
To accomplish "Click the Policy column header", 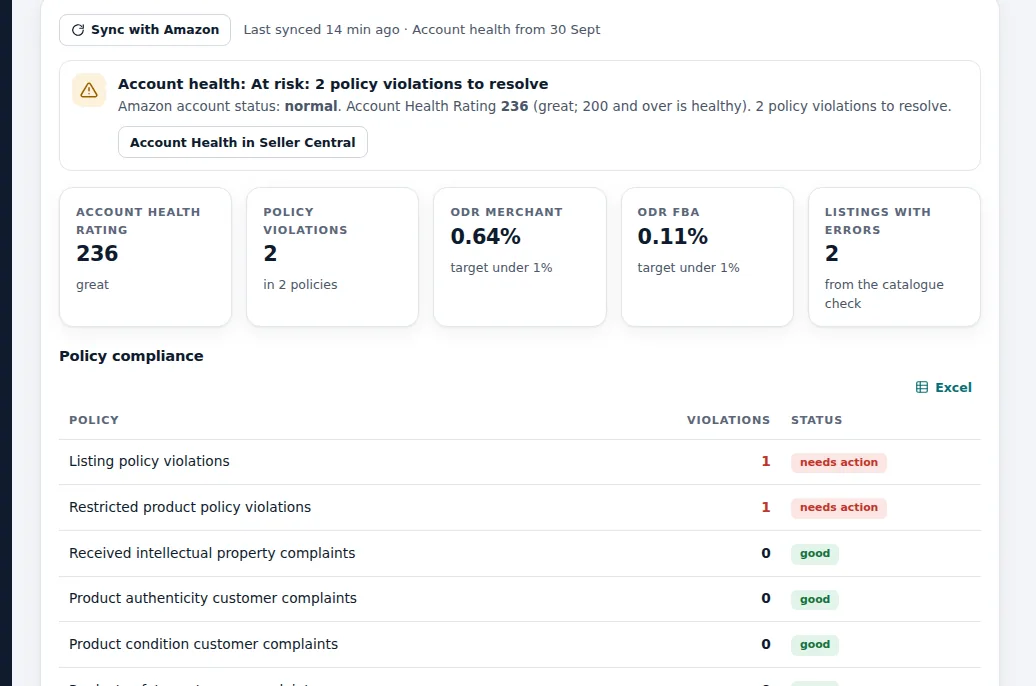I will pyautogui.click(x=94, y=420).
